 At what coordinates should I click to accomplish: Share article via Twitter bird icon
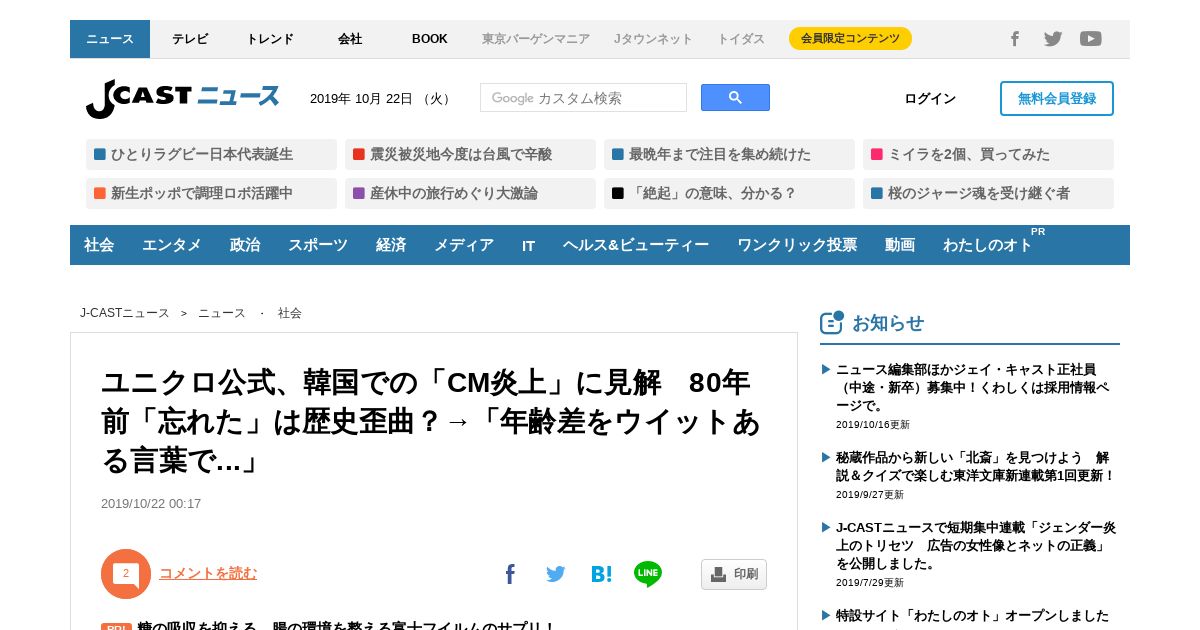tap(556, 574)
